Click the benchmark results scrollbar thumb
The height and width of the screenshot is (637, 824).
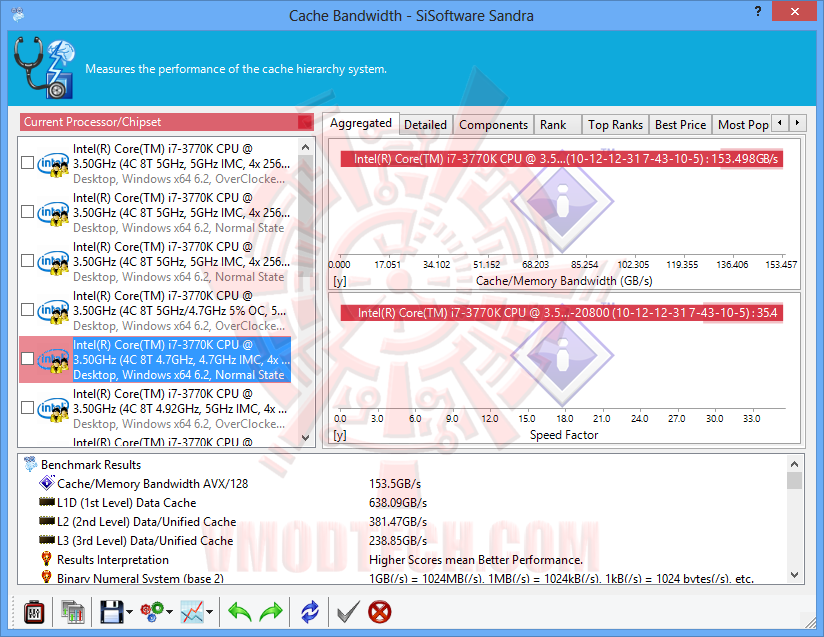[x=794, y=480]
